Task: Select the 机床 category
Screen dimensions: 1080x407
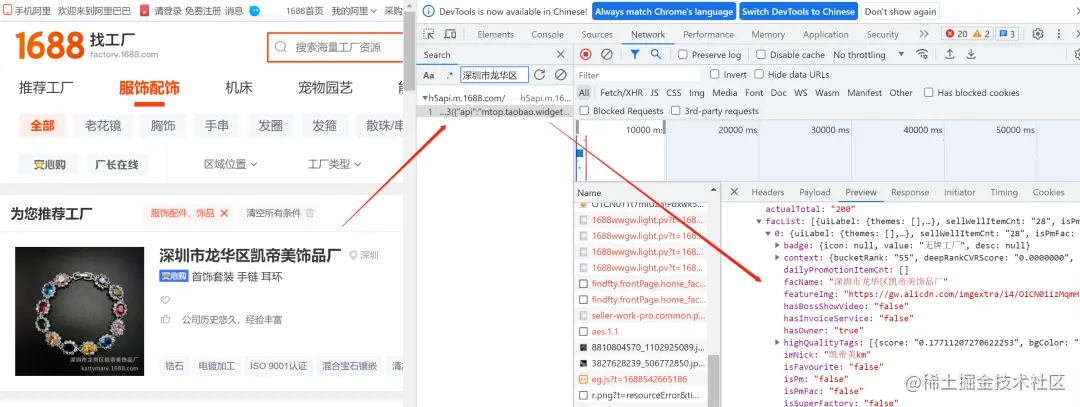Action: pos(239,87)
